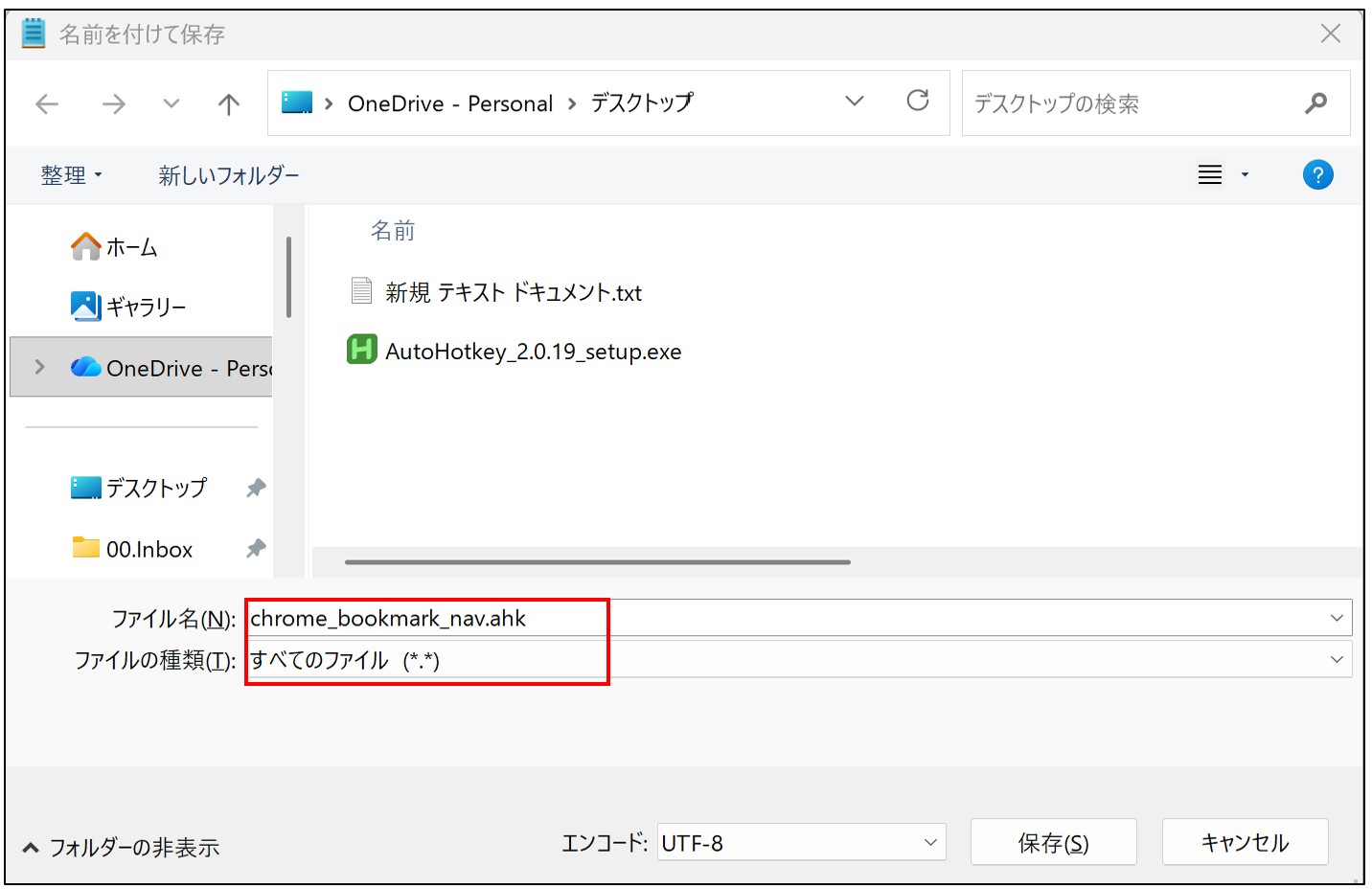Expand the OneDrive - Personal tree node
The height and width of the screenshot is (889, 1372).
point(39,367)
